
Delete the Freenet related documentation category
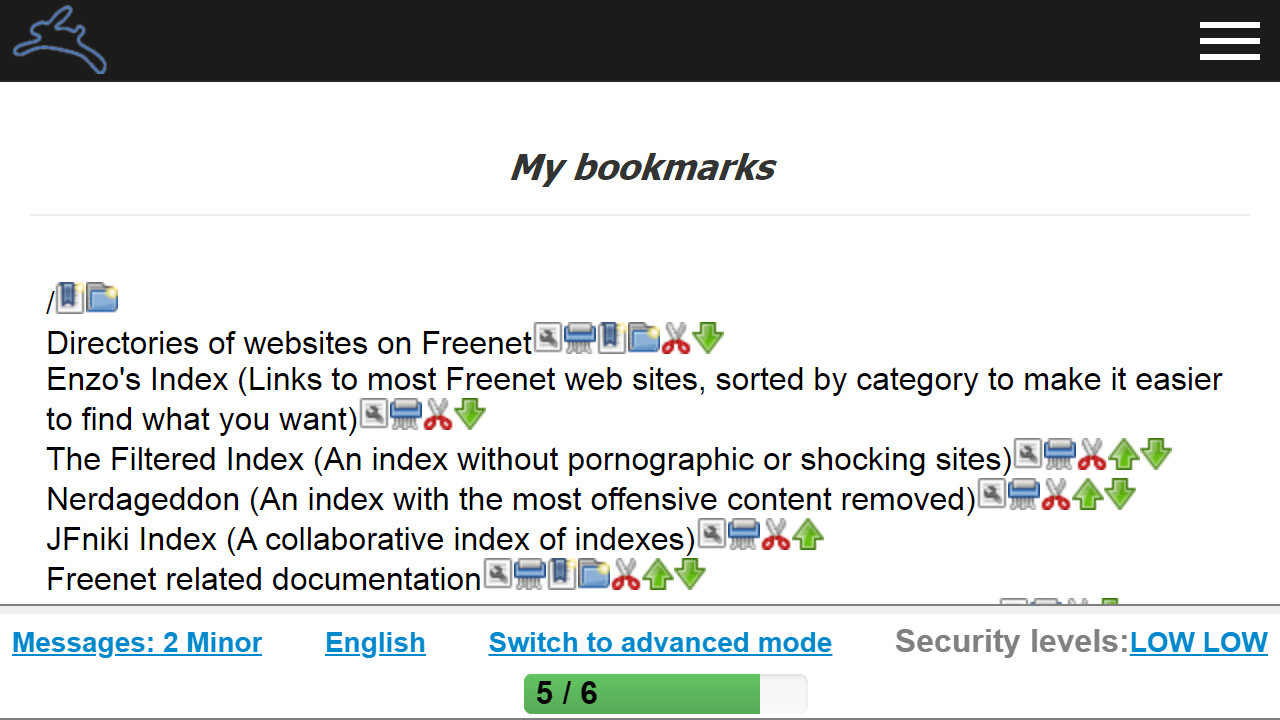click(x=530, y=573)
